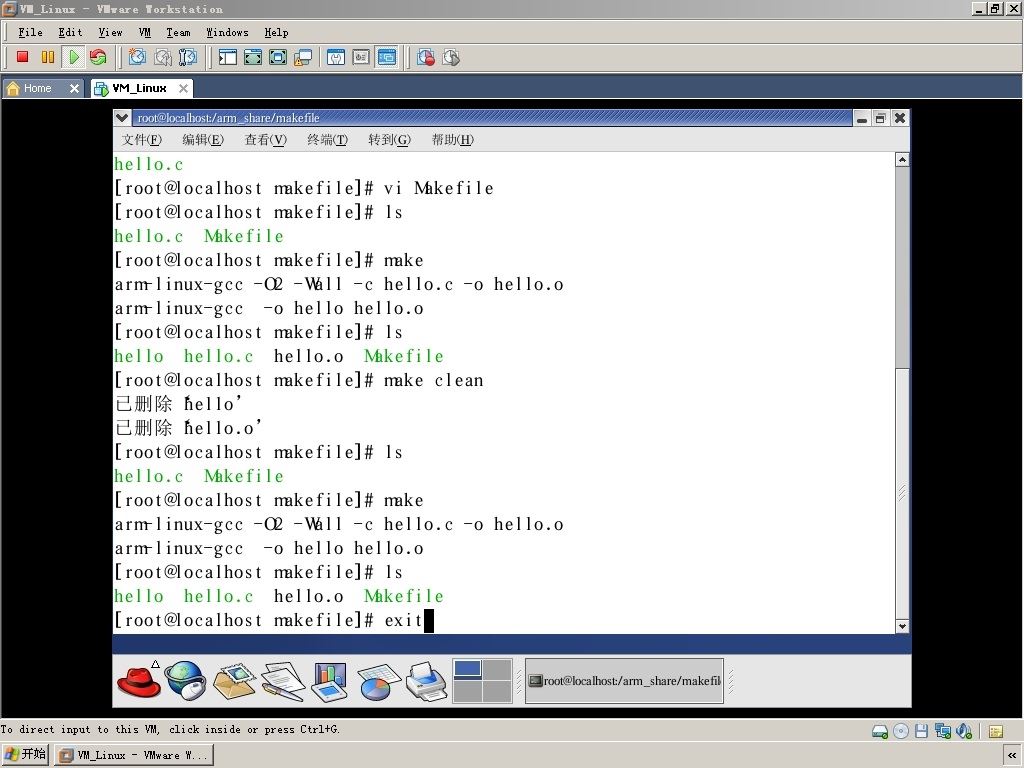Click the Full Screen toolbar icon

253,57
